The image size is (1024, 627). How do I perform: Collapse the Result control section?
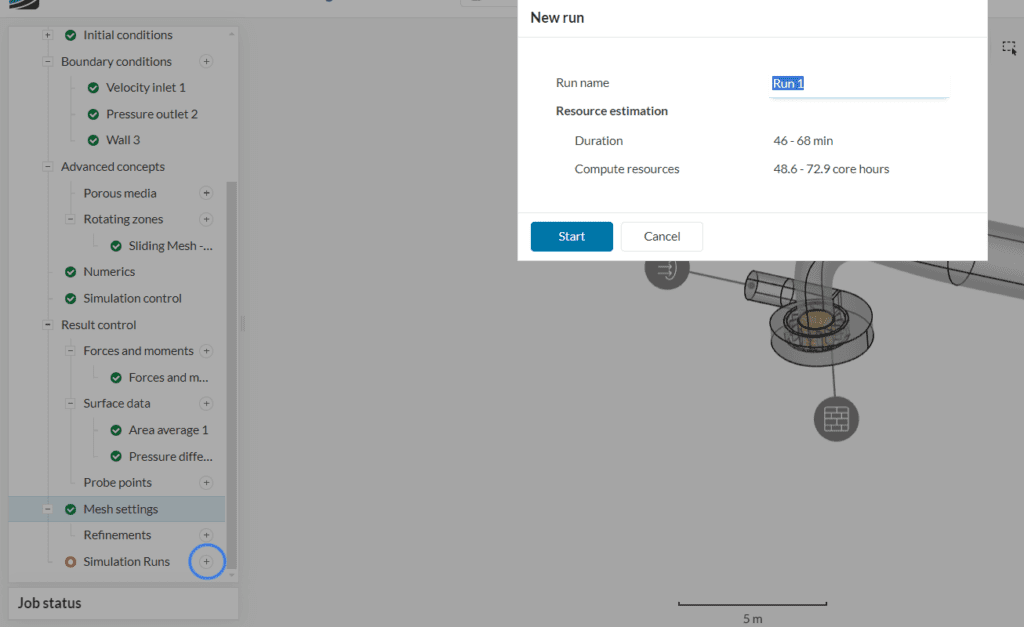pos(47,325)
